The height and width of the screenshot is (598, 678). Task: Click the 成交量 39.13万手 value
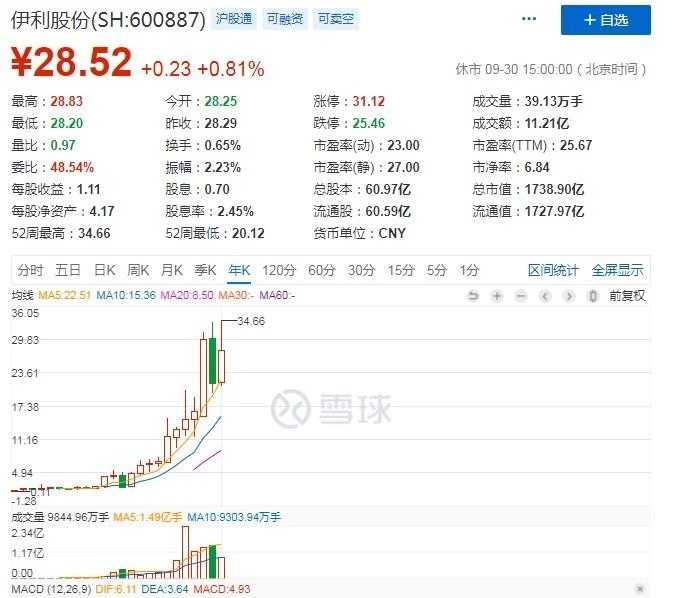click(x=553, y=101)
